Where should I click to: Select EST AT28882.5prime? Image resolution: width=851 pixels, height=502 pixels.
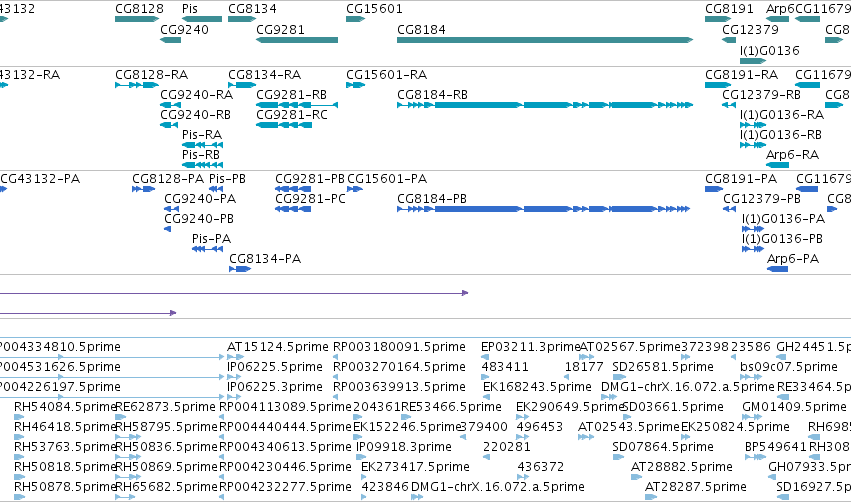[682, 467]
